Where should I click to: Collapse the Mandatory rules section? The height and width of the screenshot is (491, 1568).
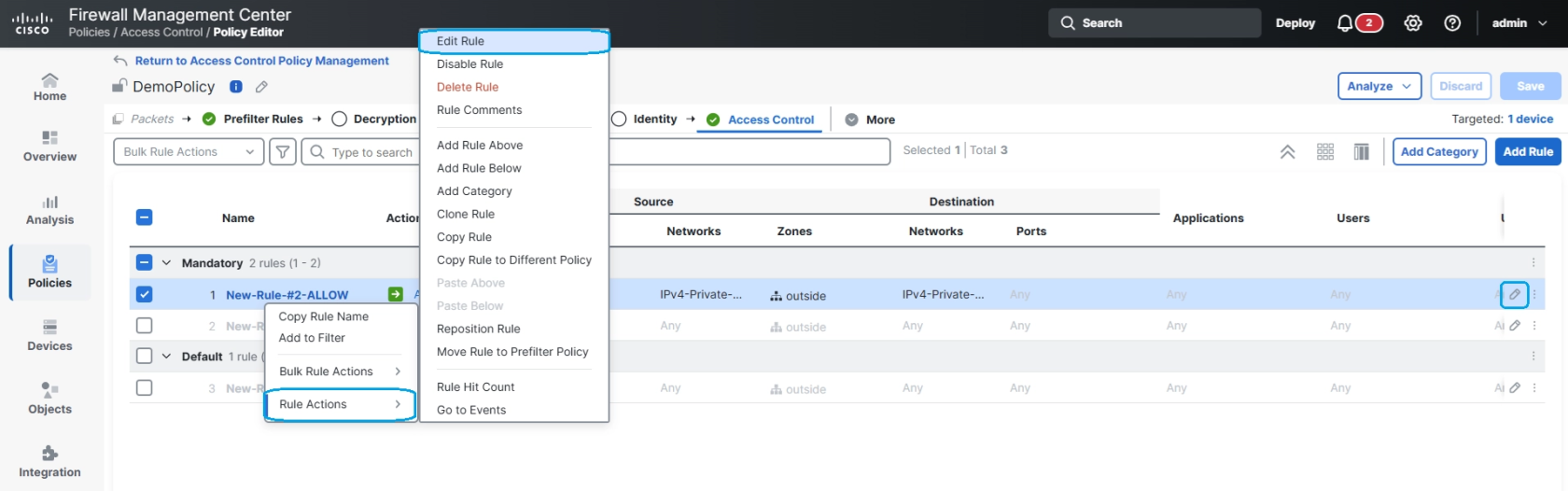point(166,263)
